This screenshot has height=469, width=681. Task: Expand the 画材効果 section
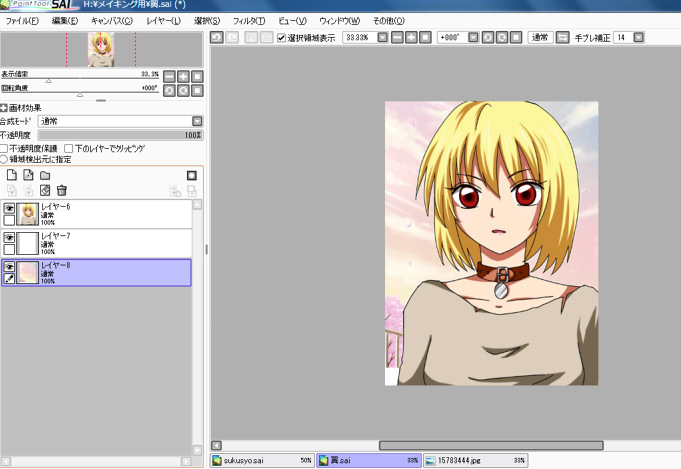4,108
